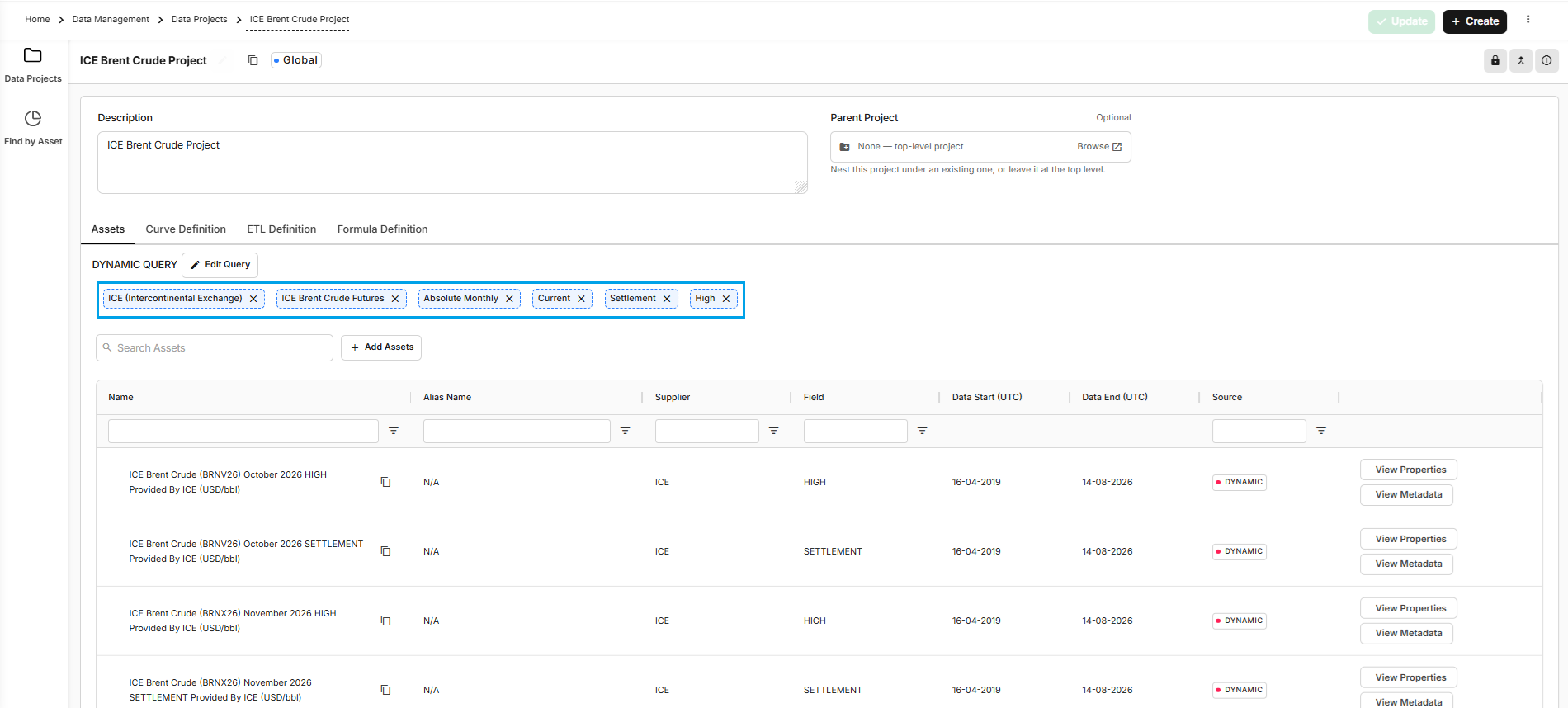
Task: Open the three-dot menu near Create
Action: pyautogui.click(x=1528, y=20)
